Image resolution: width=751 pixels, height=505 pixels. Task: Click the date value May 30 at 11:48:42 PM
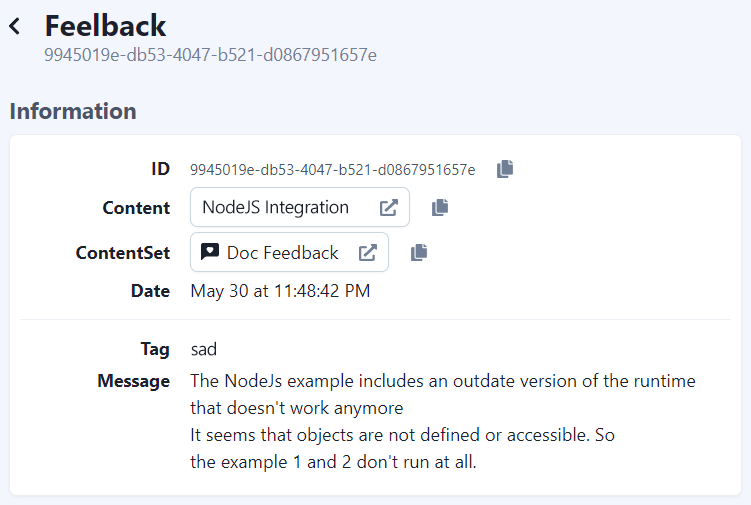pyautogui.click(x=280, y=291)
